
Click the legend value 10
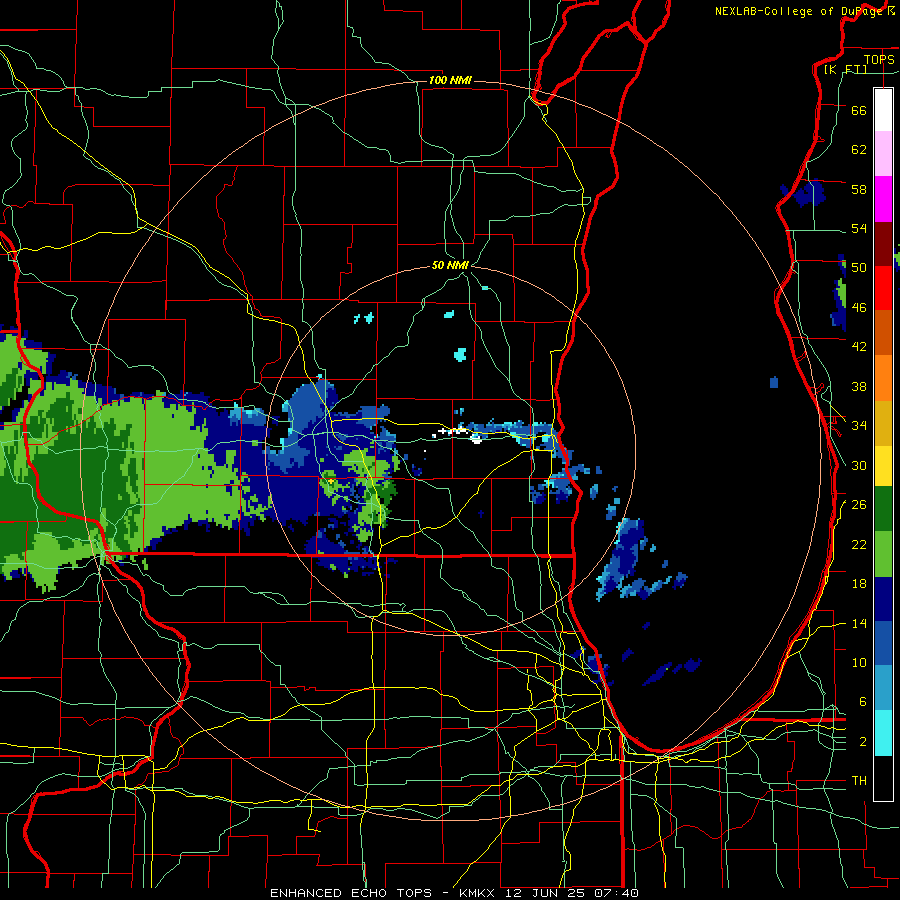click(859, 663)
